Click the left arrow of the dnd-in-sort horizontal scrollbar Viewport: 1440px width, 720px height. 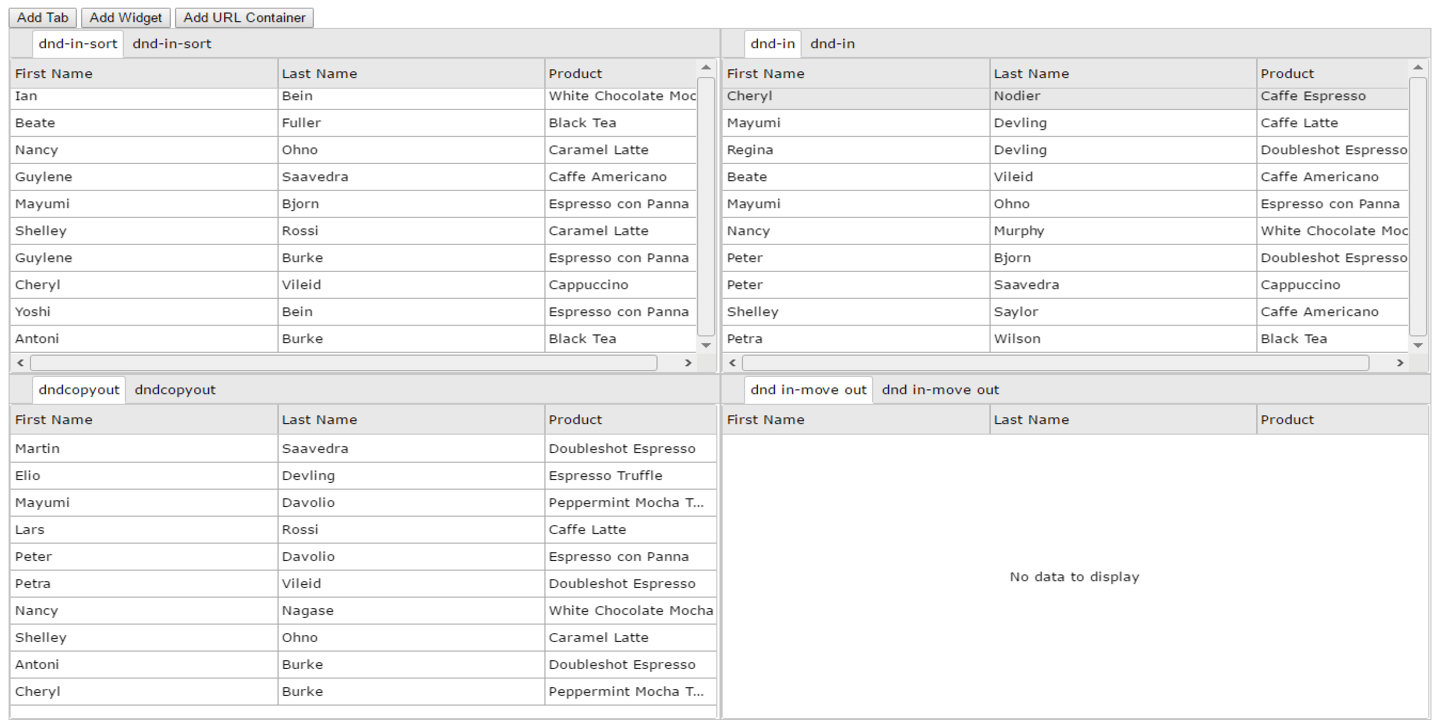(x=20, y=363)
